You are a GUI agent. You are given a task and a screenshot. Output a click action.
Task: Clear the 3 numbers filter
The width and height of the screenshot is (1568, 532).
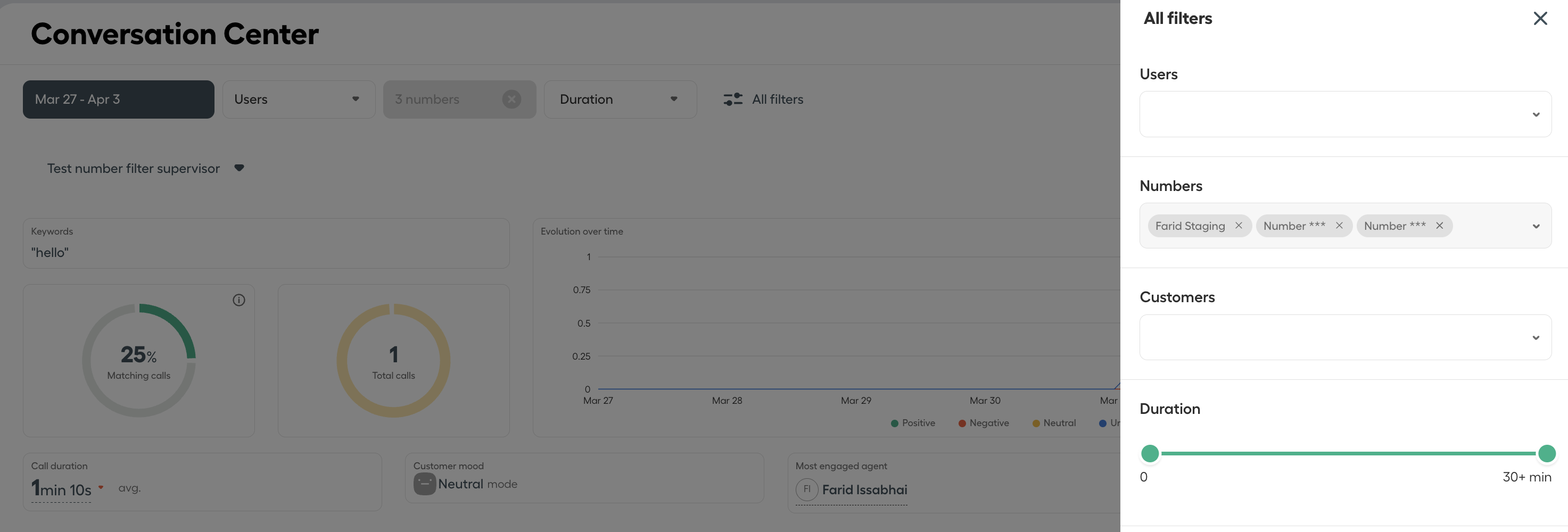(511, 99)
